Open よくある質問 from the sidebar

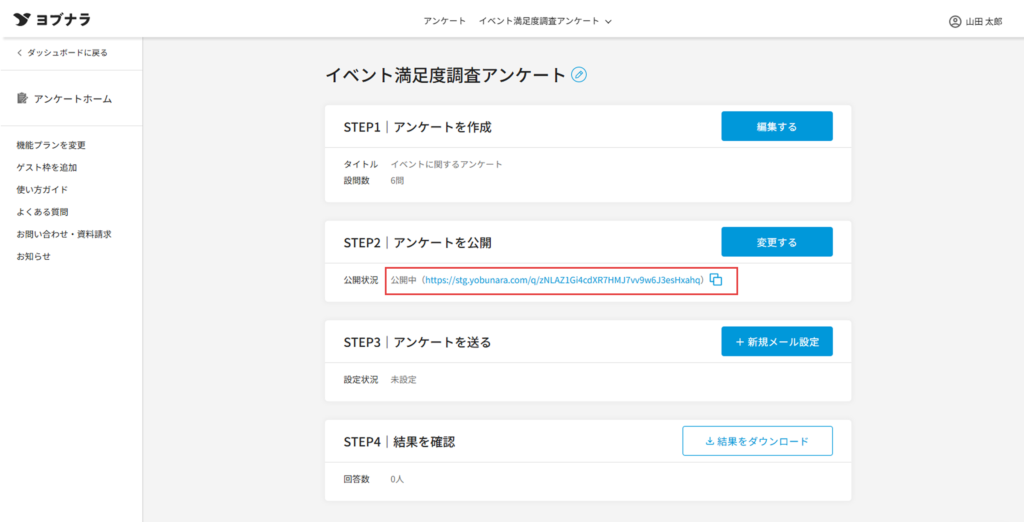pos(42,212)
